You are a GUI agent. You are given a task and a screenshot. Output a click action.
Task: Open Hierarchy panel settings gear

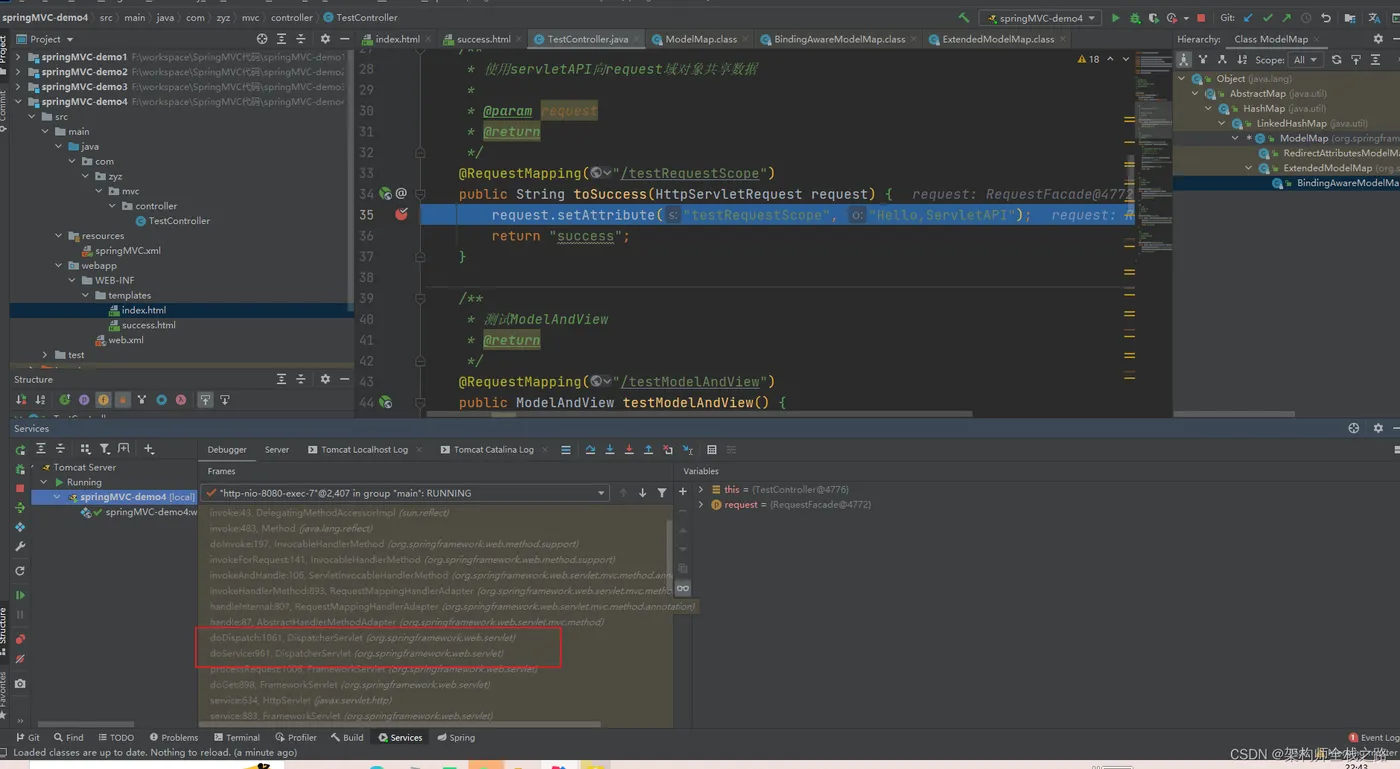1378,39
